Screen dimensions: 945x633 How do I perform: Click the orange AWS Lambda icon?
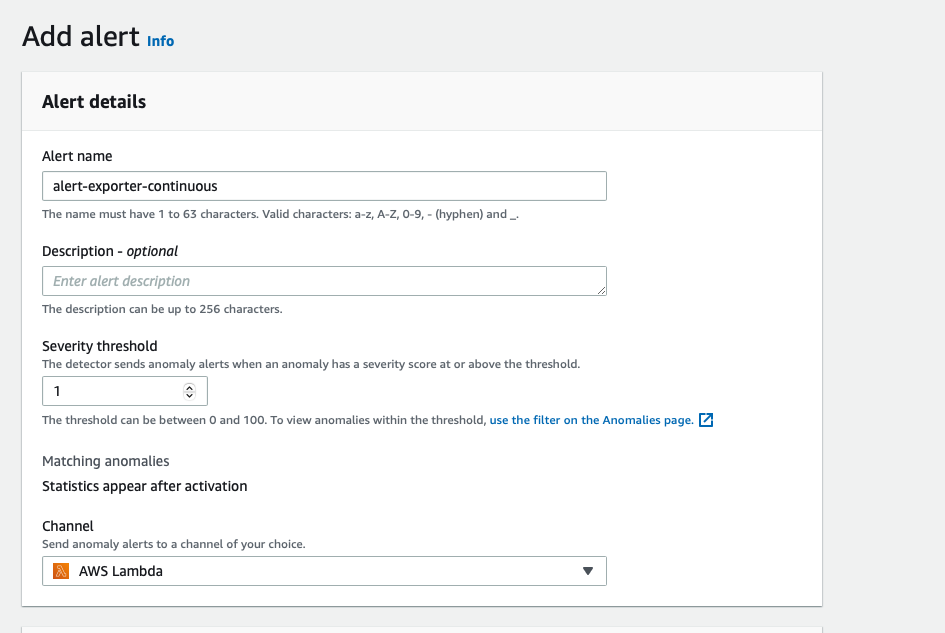click(61, 571)
